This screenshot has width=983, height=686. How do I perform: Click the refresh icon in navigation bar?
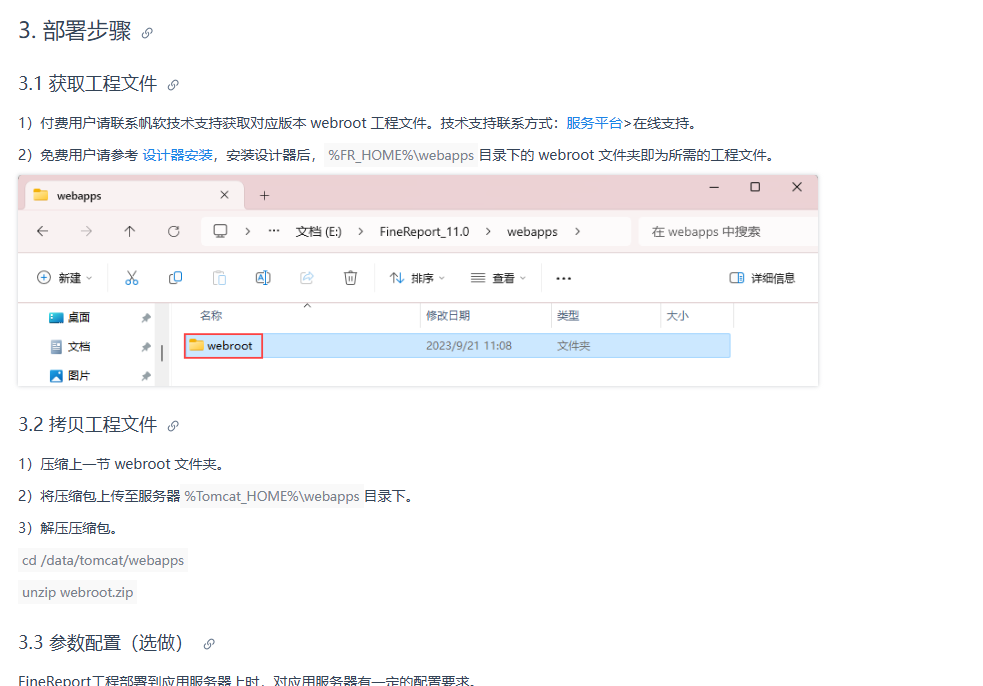(174, 231)
